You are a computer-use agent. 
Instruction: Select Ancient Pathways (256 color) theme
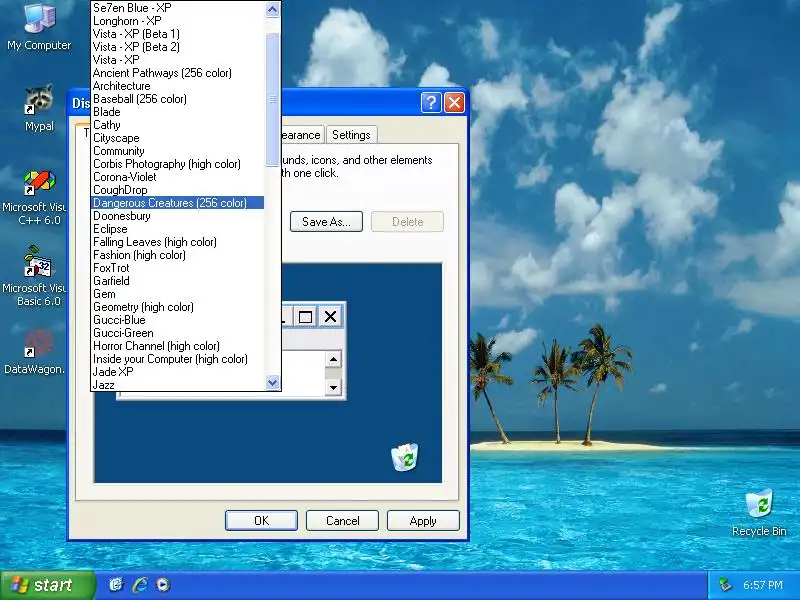pos(178,73)
